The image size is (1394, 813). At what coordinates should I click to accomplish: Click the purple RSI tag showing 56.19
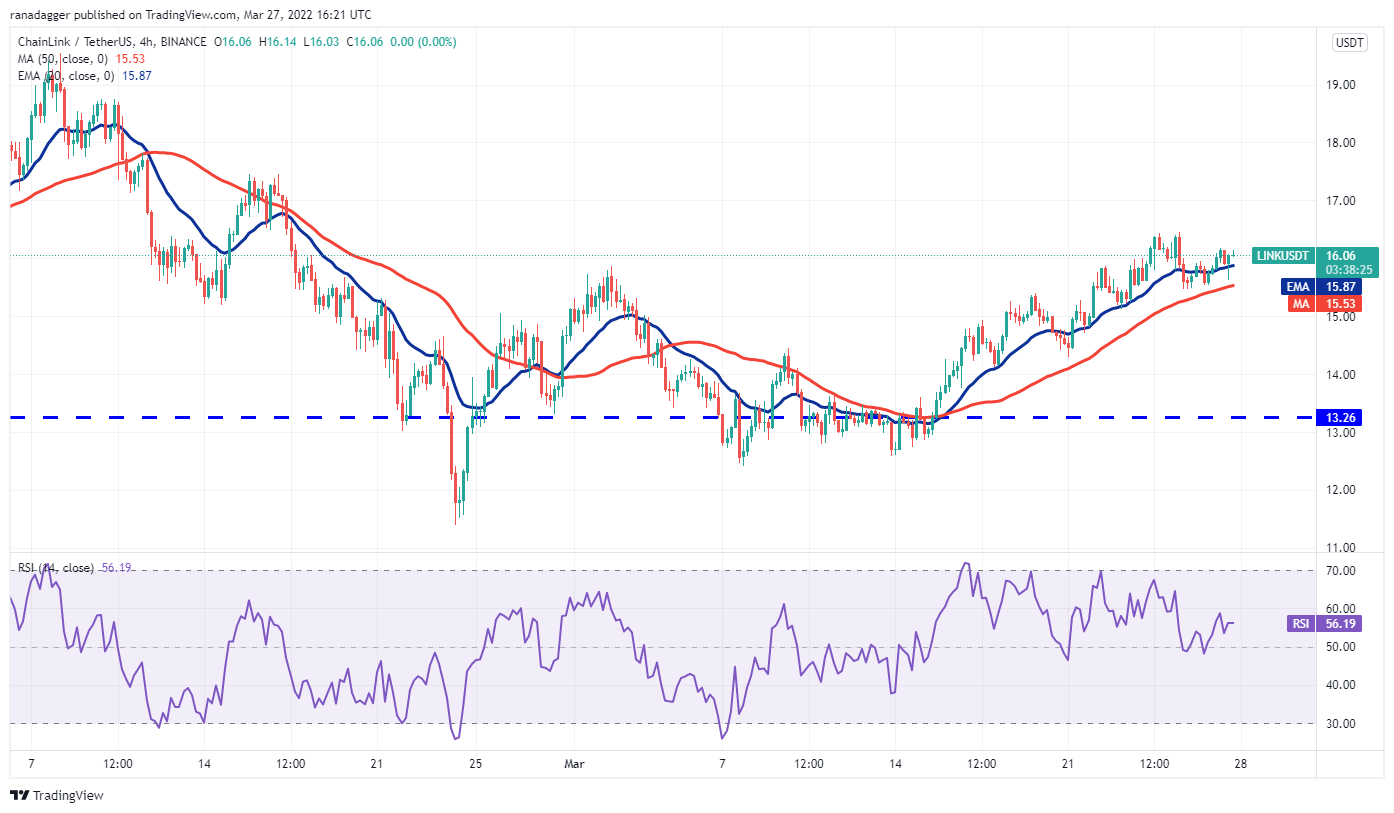coord(1300,624)
